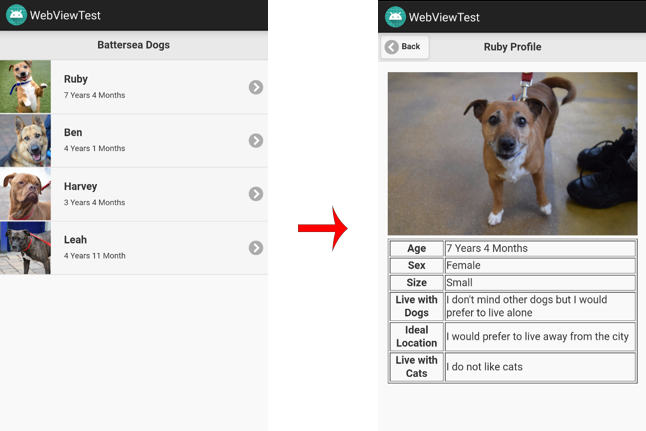Screen dimensions: 646x431
Task: Click the Female value cell
Action: (x=540, y=265)
